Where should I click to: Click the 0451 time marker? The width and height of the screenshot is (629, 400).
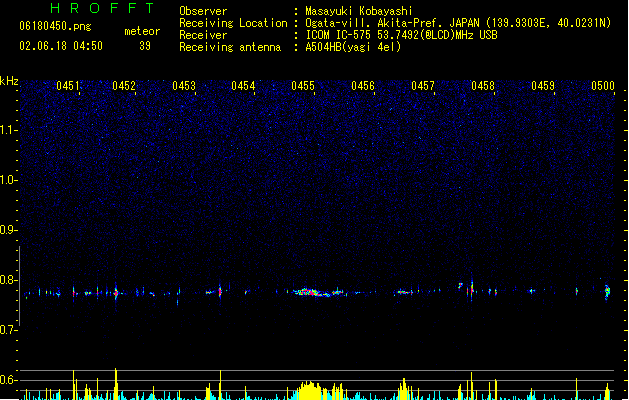(x=68, y=86)
